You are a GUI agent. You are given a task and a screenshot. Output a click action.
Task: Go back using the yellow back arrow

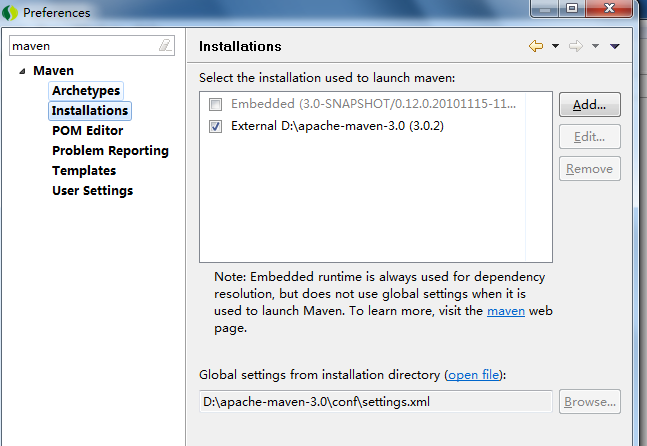(536, 46)
